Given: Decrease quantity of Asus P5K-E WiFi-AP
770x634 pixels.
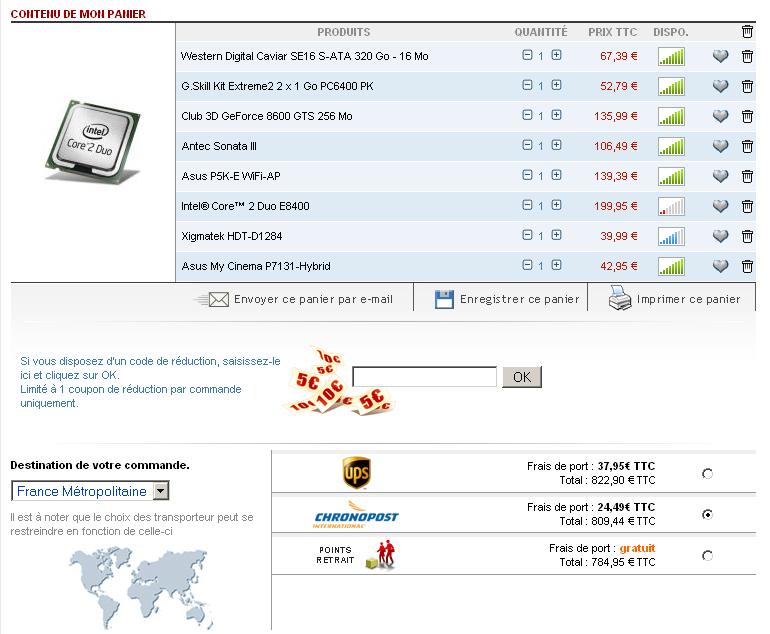Looking at the screenshot, I should pyautogui.click(x=527, y=175).
